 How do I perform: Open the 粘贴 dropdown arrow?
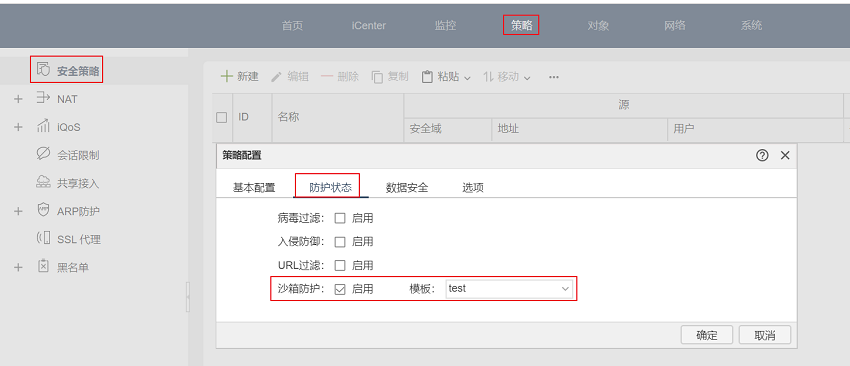pos(468,78)
